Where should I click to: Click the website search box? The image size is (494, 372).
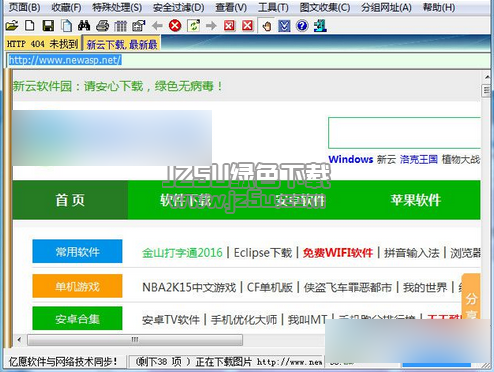pyautogui.click(x=404, y=133)
